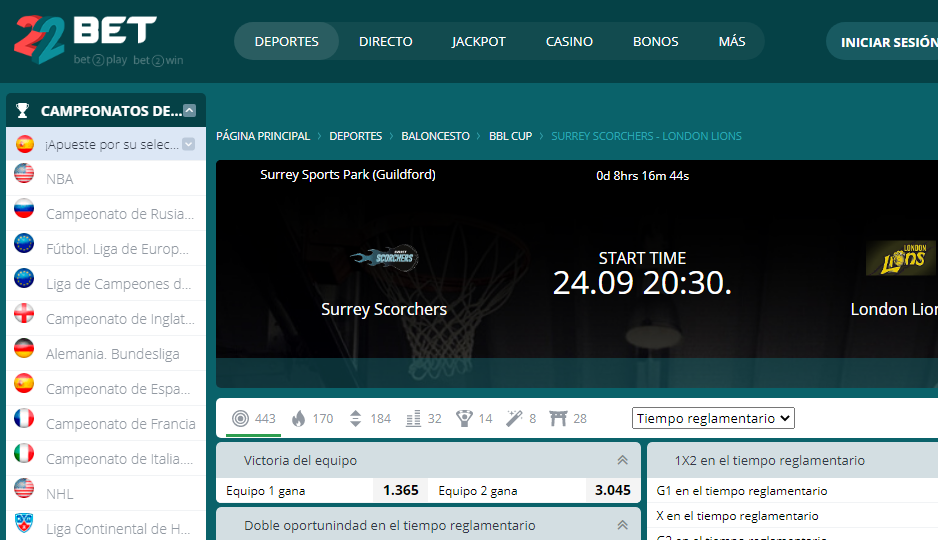Click the Spain flag for Campeonato de España
Viewport: 938px width, 540px height.
coord(24,383)
